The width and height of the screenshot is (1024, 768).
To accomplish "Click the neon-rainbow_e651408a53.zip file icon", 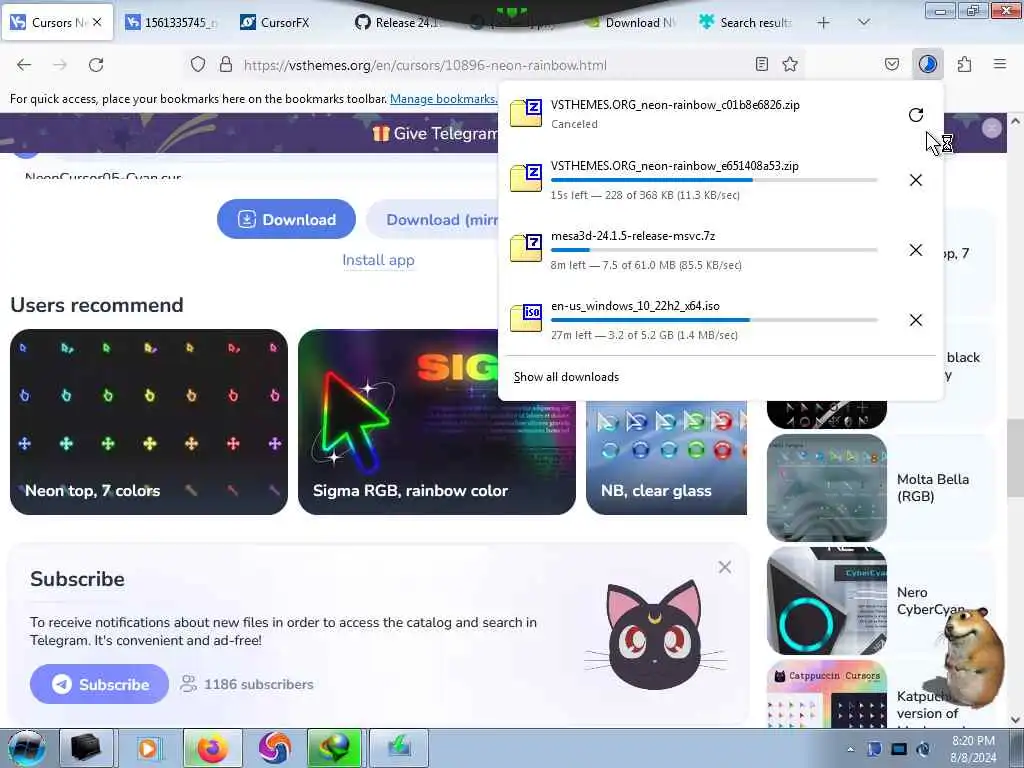I will click(x=526, y=178).
